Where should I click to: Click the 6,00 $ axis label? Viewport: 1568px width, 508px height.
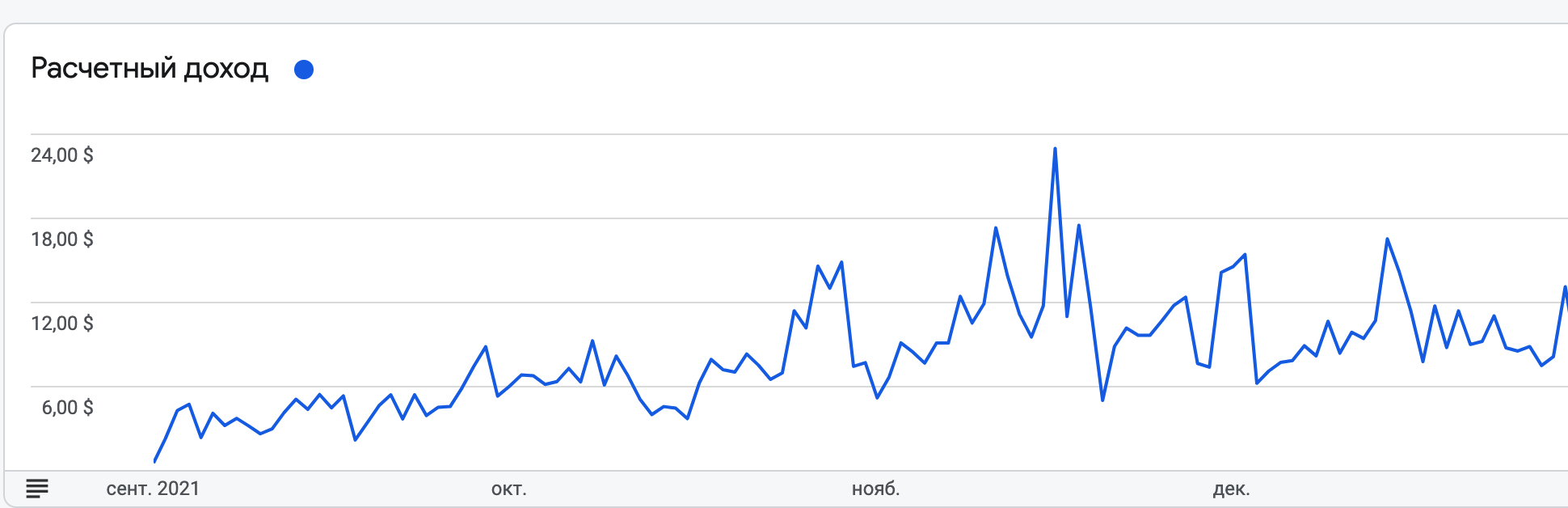coord(67,408)
